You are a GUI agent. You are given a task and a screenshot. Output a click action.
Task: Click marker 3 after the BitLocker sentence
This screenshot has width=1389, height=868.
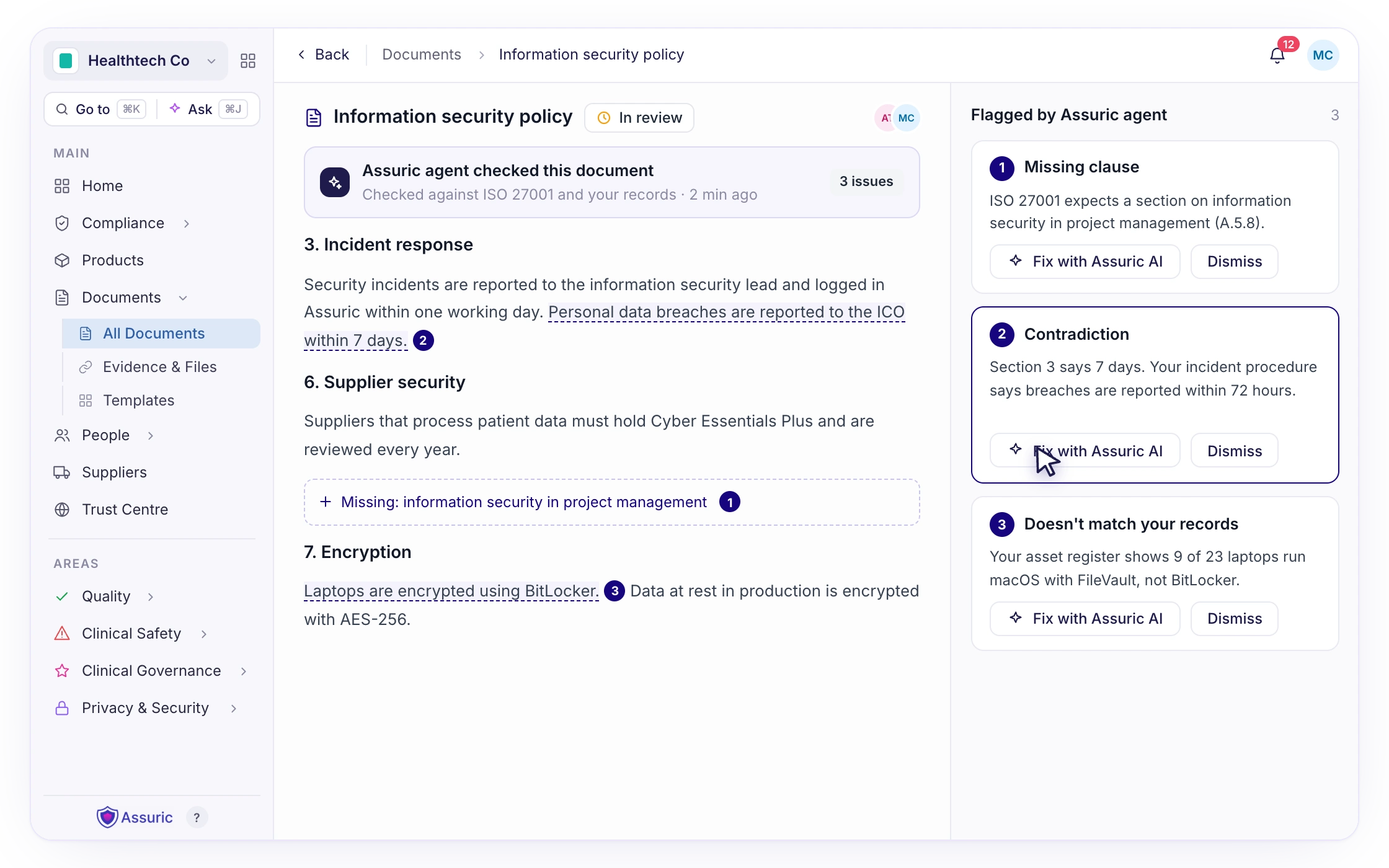(x=615, y=591)
